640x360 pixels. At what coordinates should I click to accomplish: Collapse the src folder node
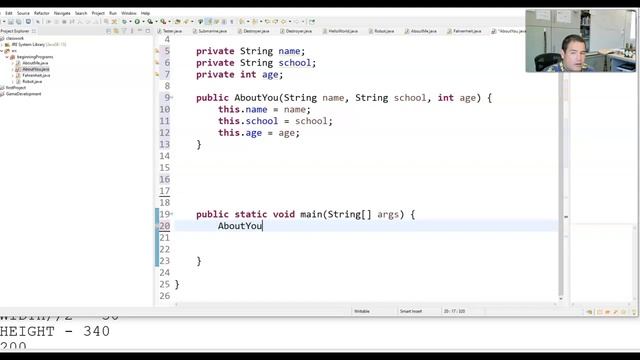2,51
